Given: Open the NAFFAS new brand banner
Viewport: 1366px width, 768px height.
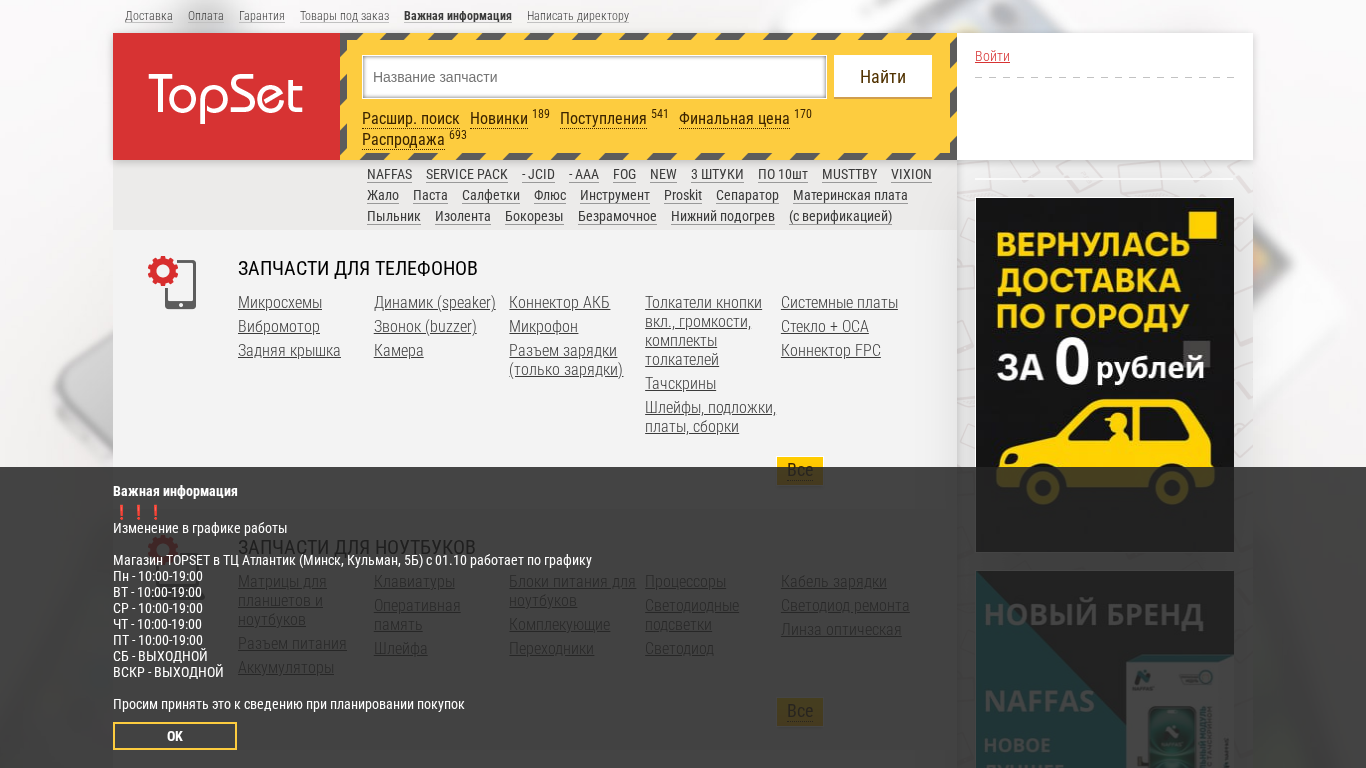Looking at the screenshot, I should (x=1105, y=669).
